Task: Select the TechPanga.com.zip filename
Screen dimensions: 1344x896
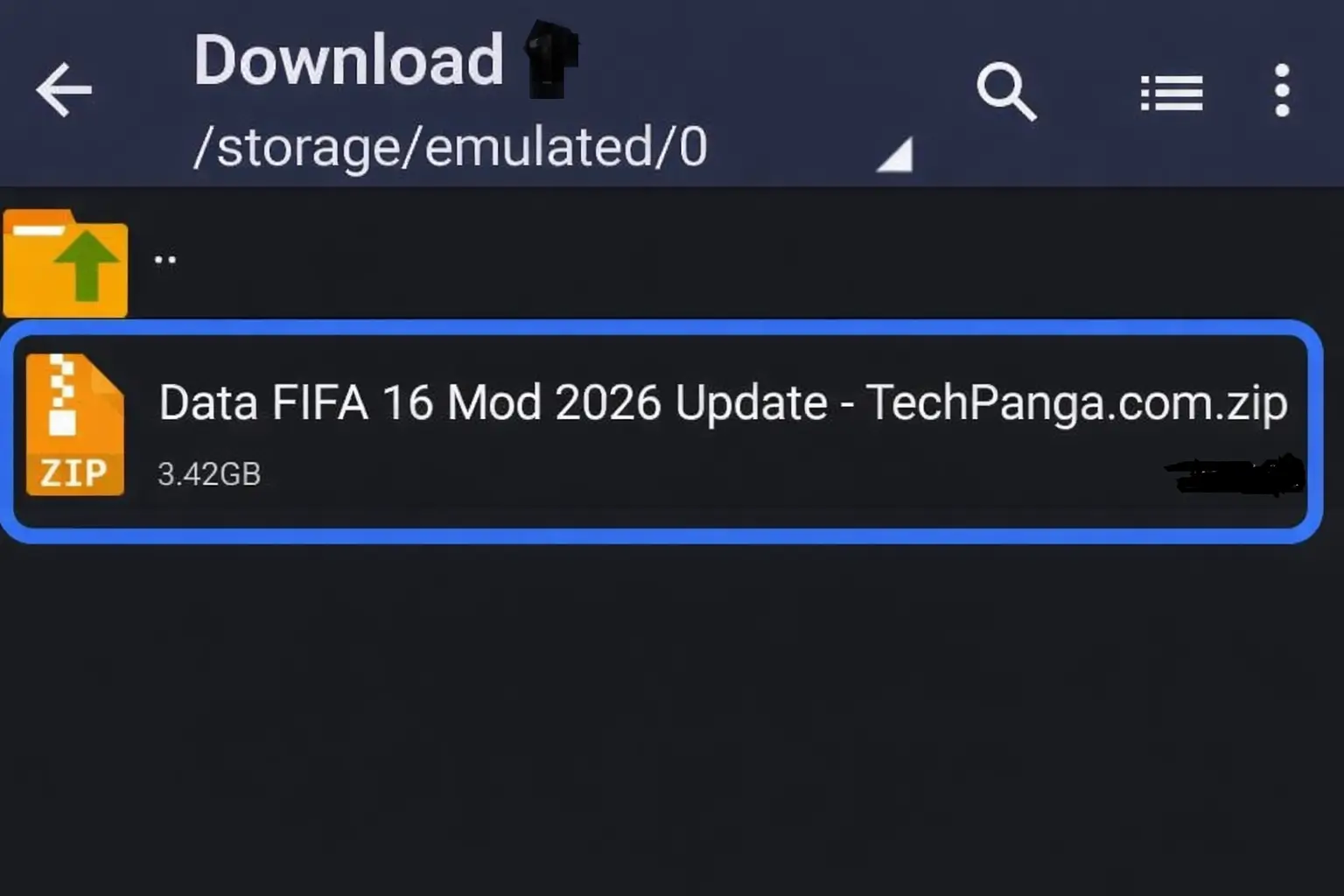Action: 721,402
